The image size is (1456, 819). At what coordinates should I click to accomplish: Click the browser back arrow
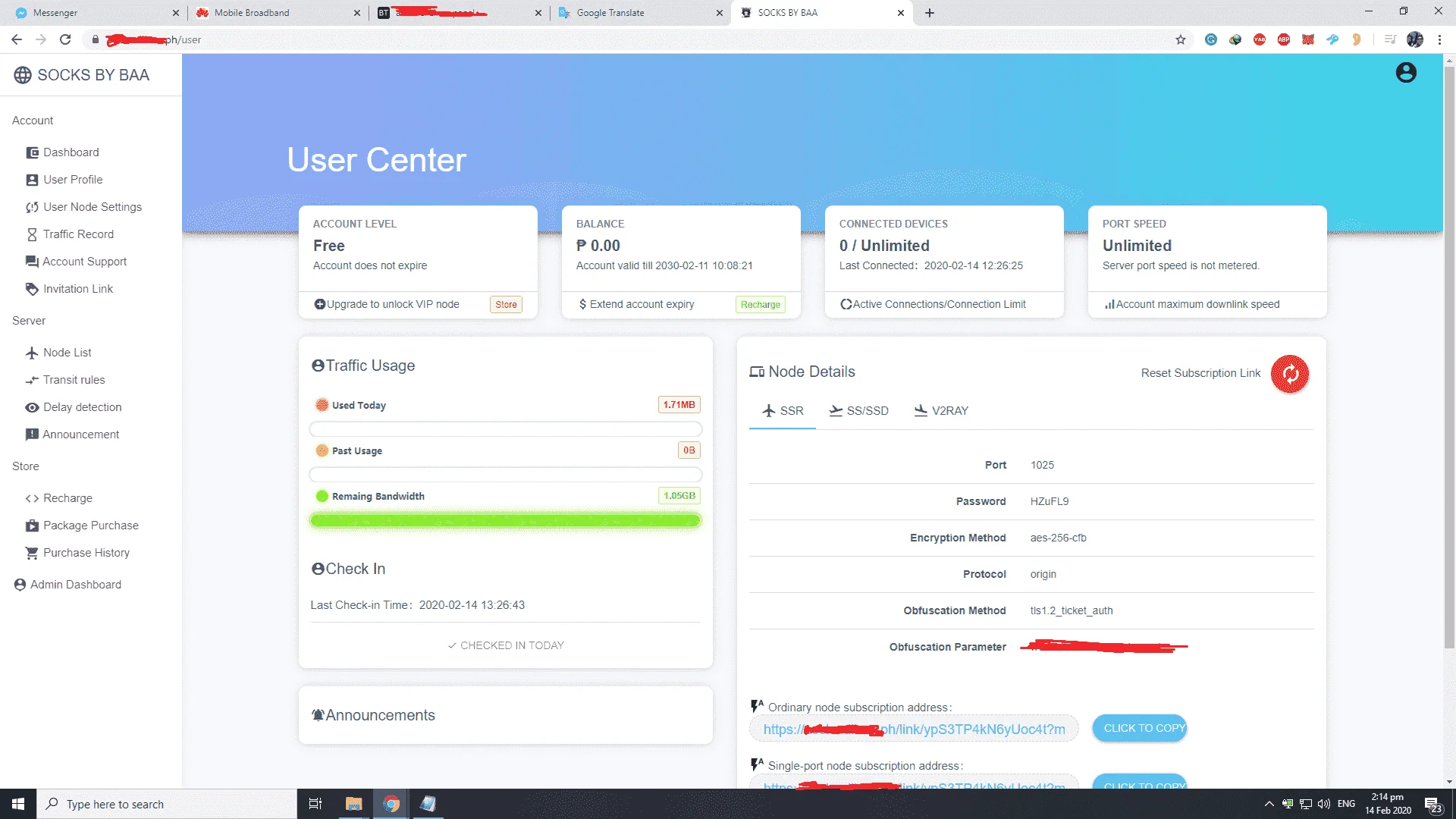click(17, 39)
